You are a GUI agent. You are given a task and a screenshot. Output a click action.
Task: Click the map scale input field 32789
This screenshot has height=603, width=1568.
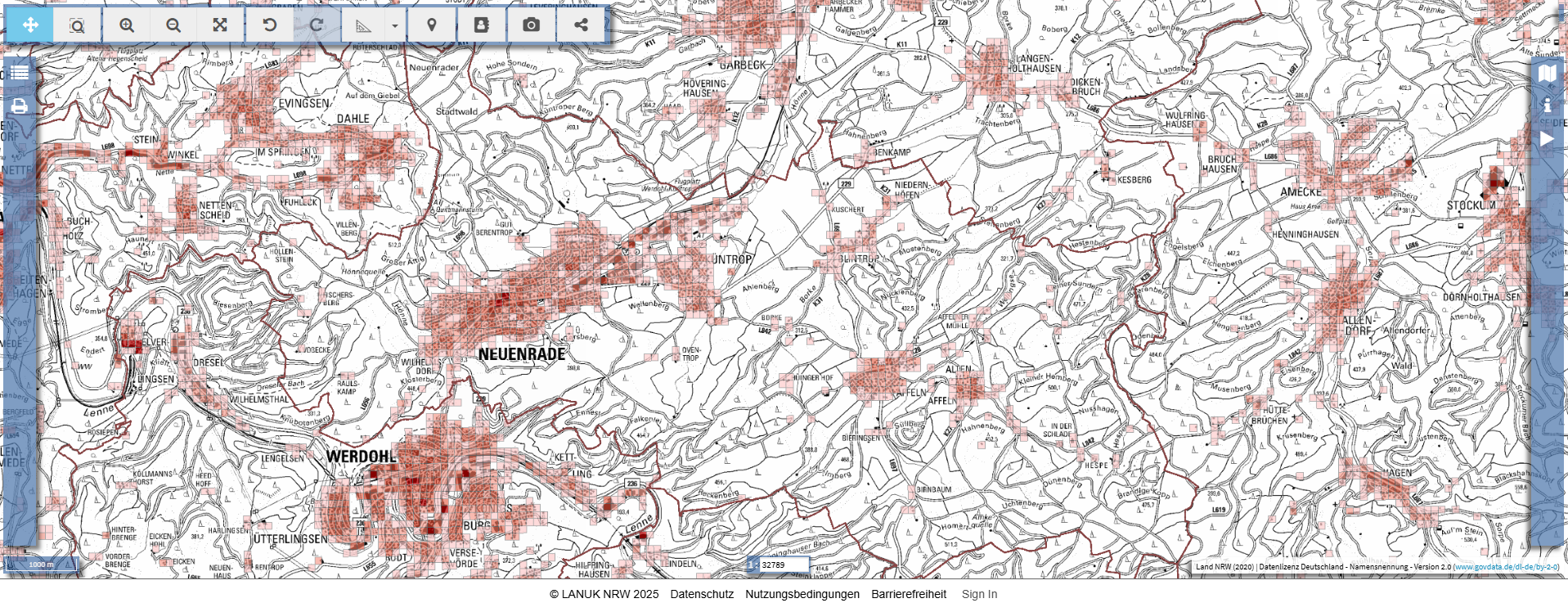click(784, 565)
